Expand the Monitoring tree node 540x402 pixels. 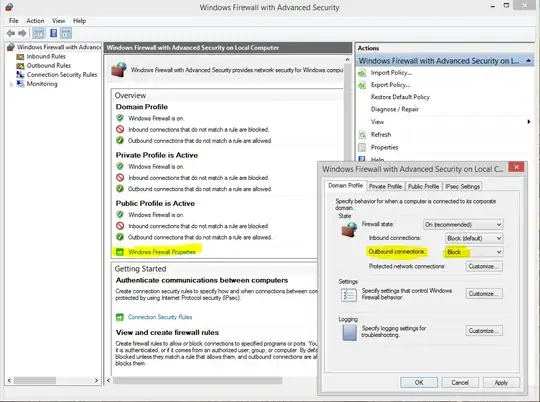click(x=11, y=84)
